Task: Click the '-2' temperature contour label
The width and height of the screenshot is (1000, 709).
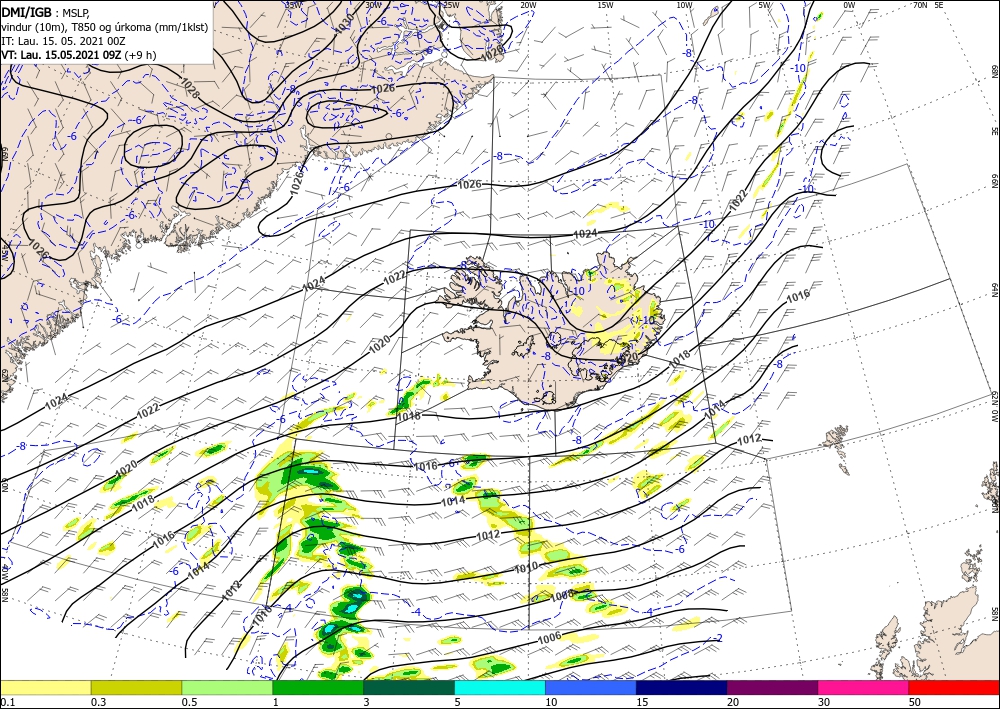Action: point(718,638)
